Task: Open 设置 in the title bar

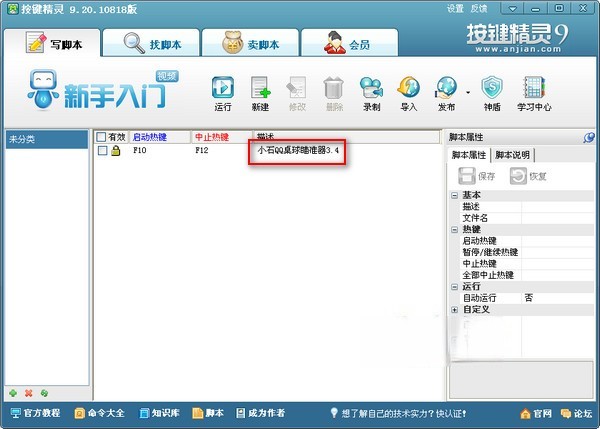Action: coord(455,8)
